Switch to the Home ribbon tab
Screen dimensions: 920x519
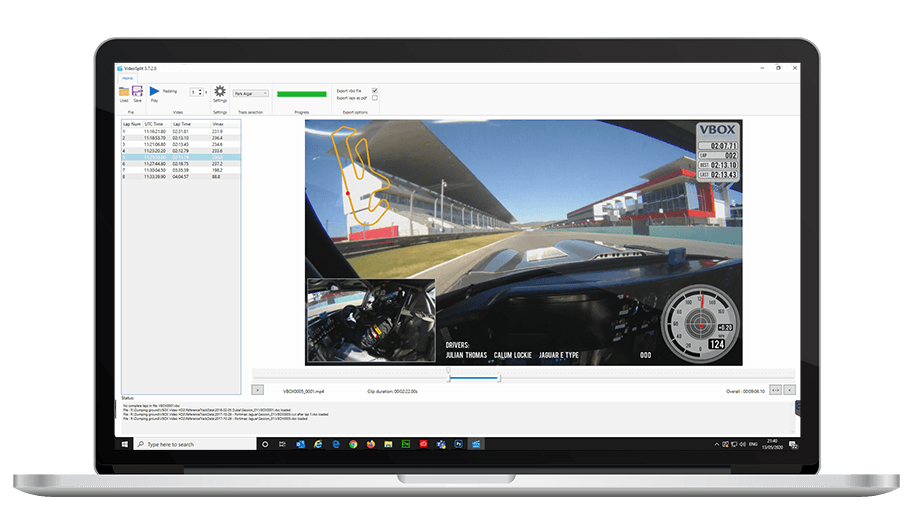(x=128, y=78)
